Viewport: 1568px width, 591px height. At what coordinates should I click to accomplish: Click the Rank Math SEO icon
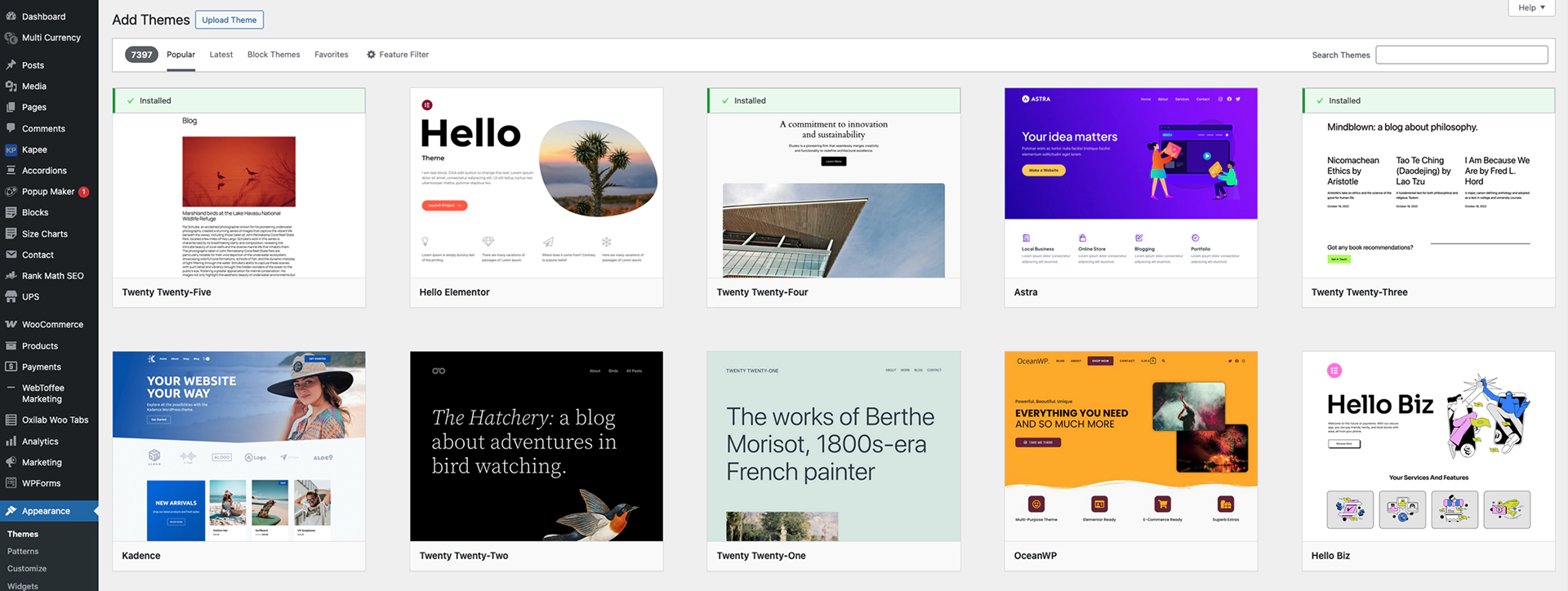coord(11,276)
